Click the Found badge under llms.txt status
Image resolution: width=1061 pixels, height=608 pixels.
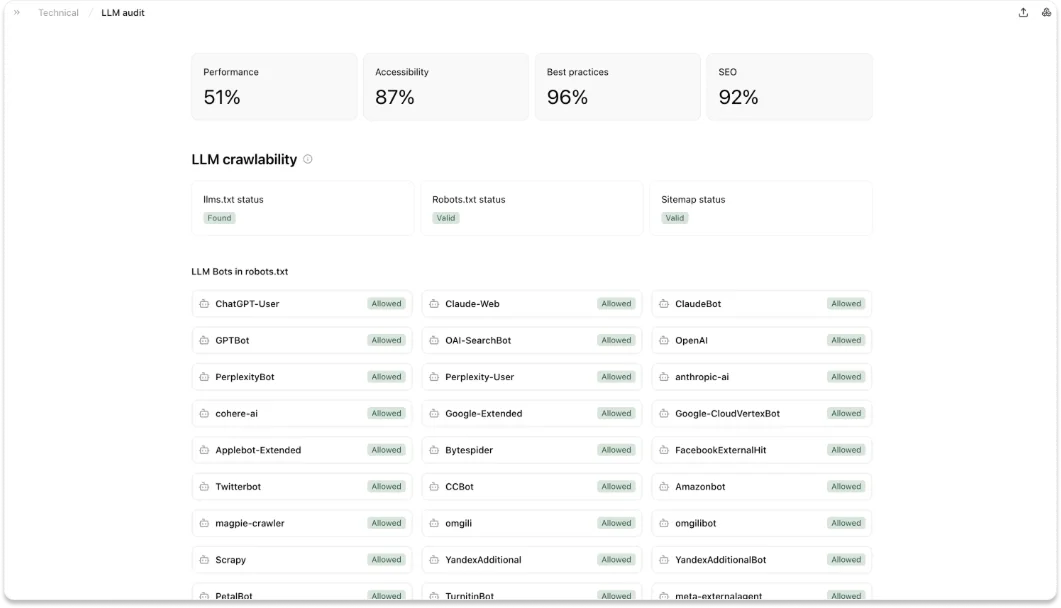(x=219, y=218)
